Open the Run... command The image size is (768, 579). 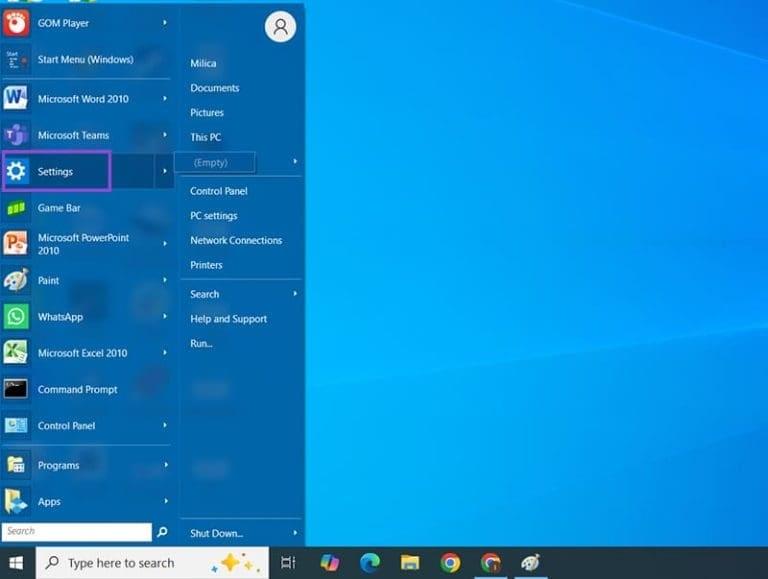(201, 343)
